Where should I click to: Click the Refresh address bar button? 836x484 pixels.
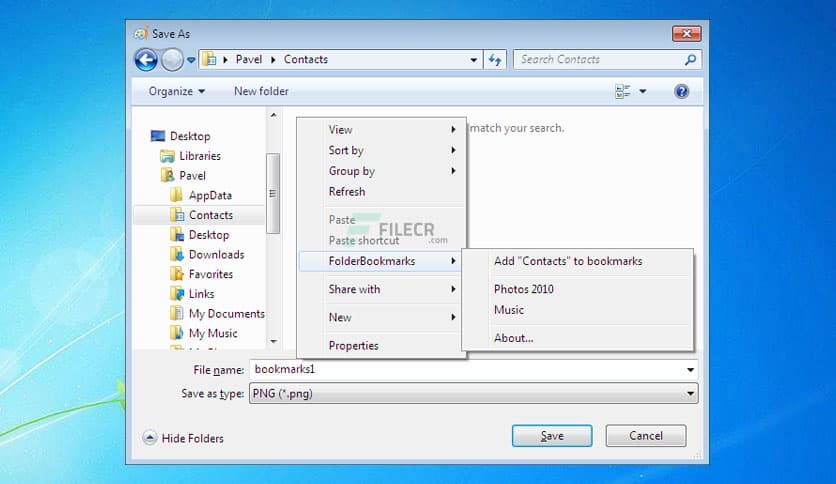tap(495, 60)
